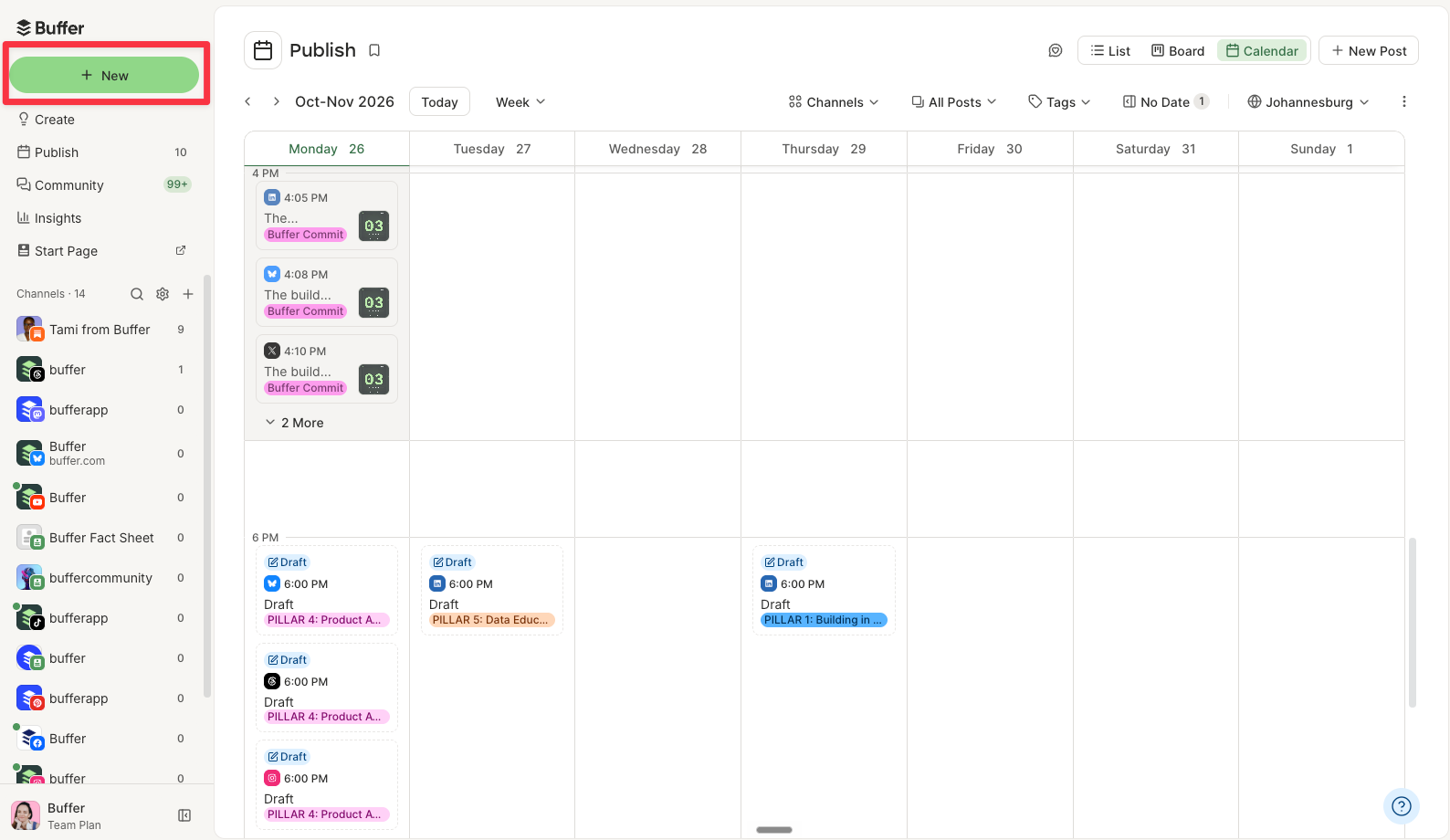Viewport: 1450px width, 840px height.
Task: Collapse sidebar using panel icon
Action: click(184, 815)
